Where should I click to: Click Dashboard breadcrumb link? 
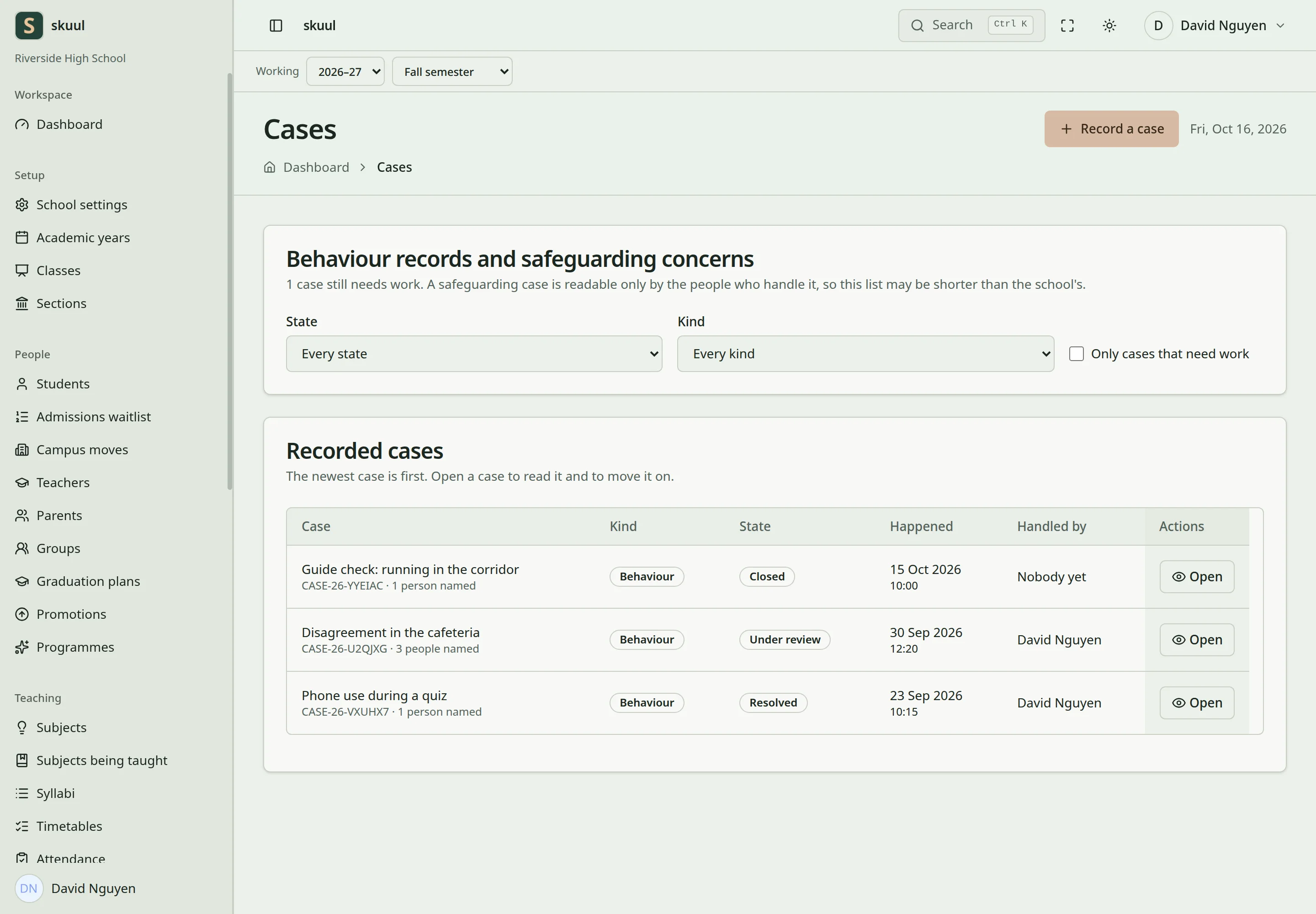coord(316,167)
